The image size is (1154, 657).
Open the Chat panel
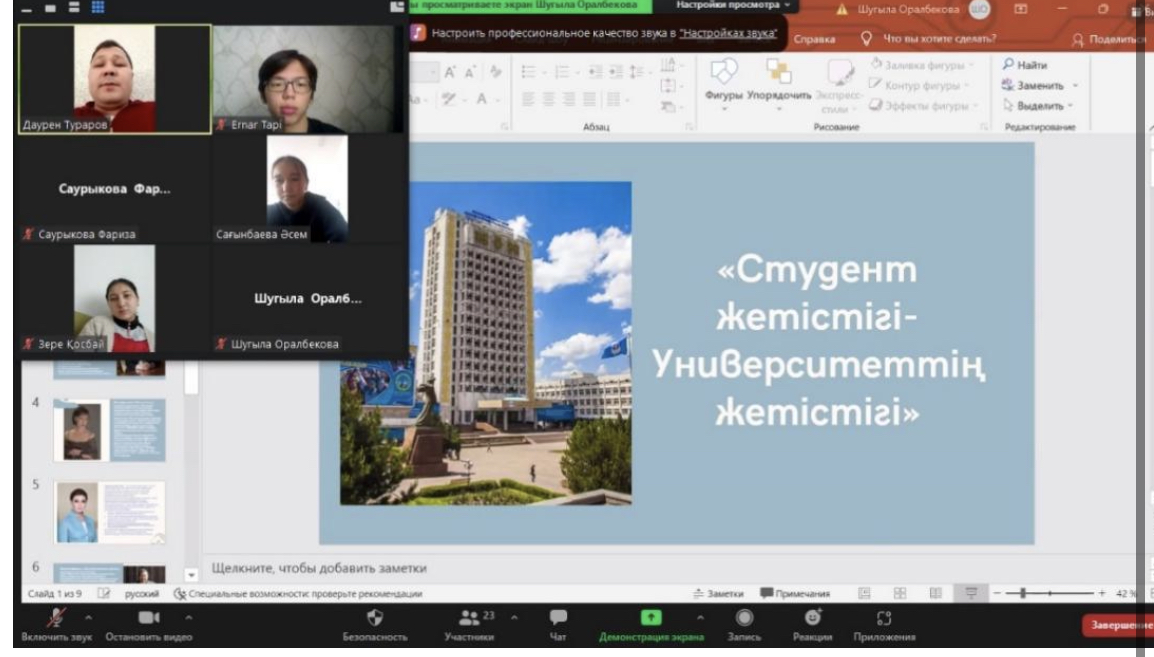pos(558,619)
